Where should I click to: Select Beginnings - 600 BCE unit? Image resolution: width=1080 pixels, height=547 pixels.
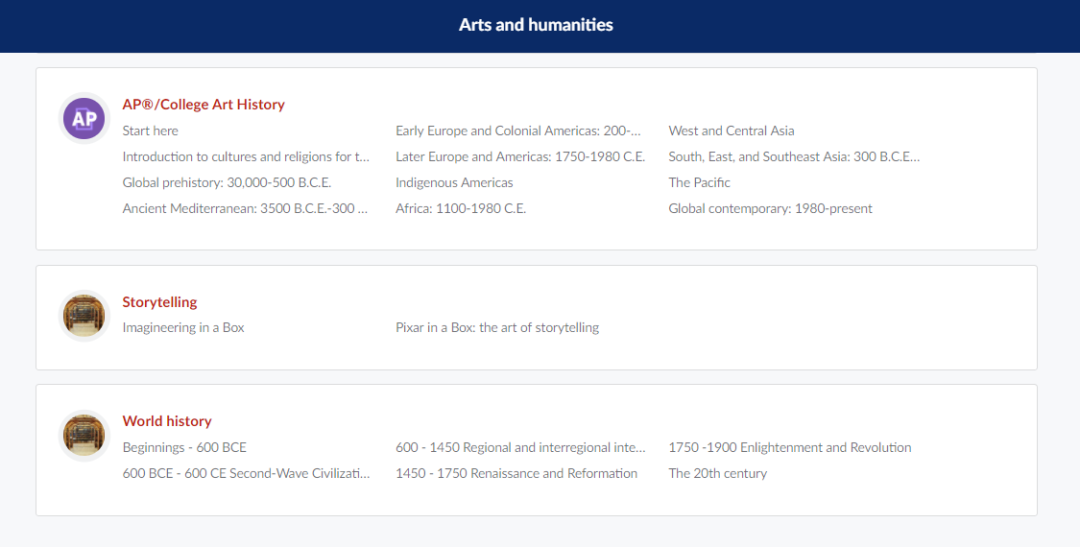[184, 447]
